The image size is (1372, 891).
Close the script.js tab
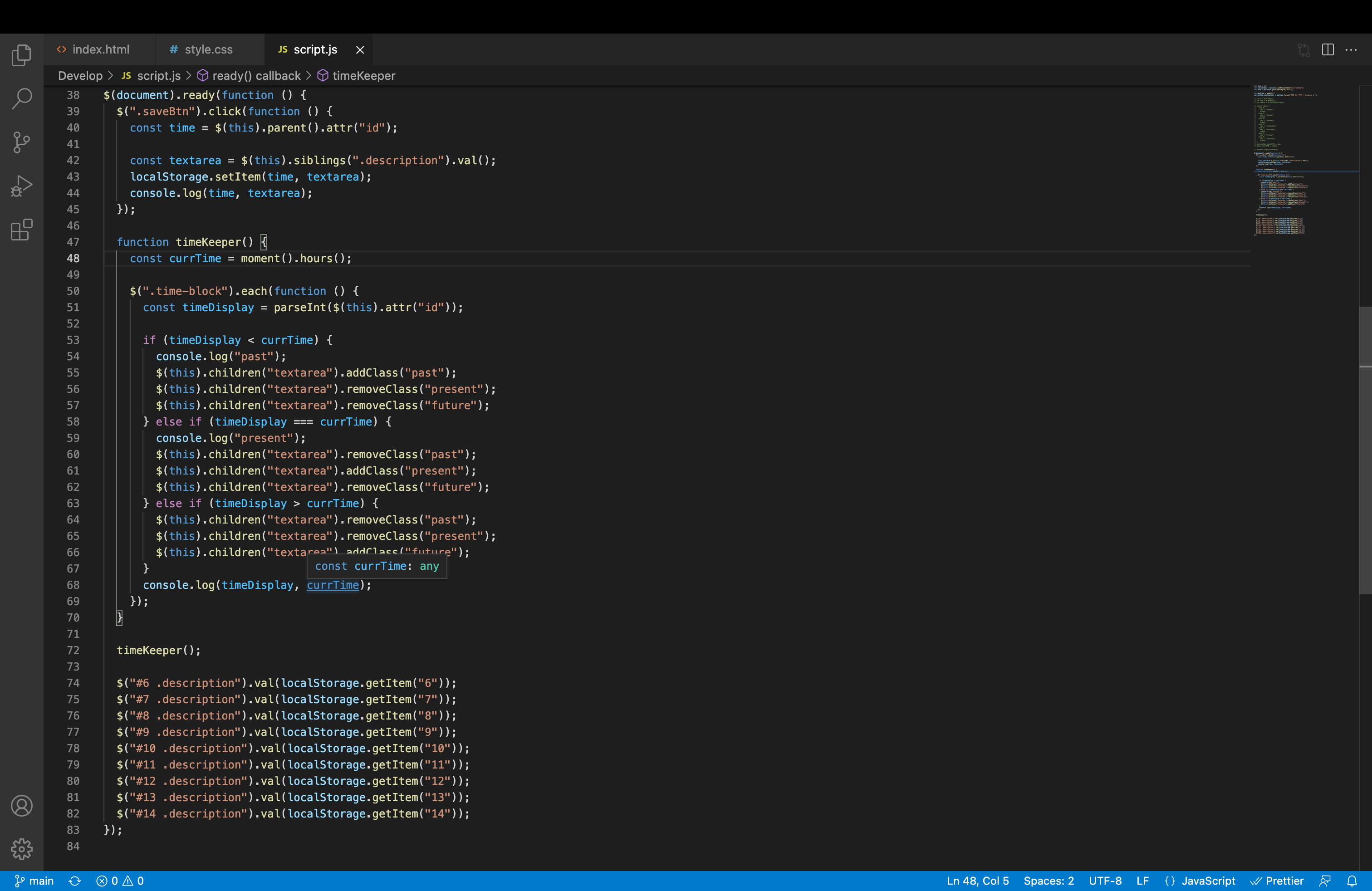(360, 50)
